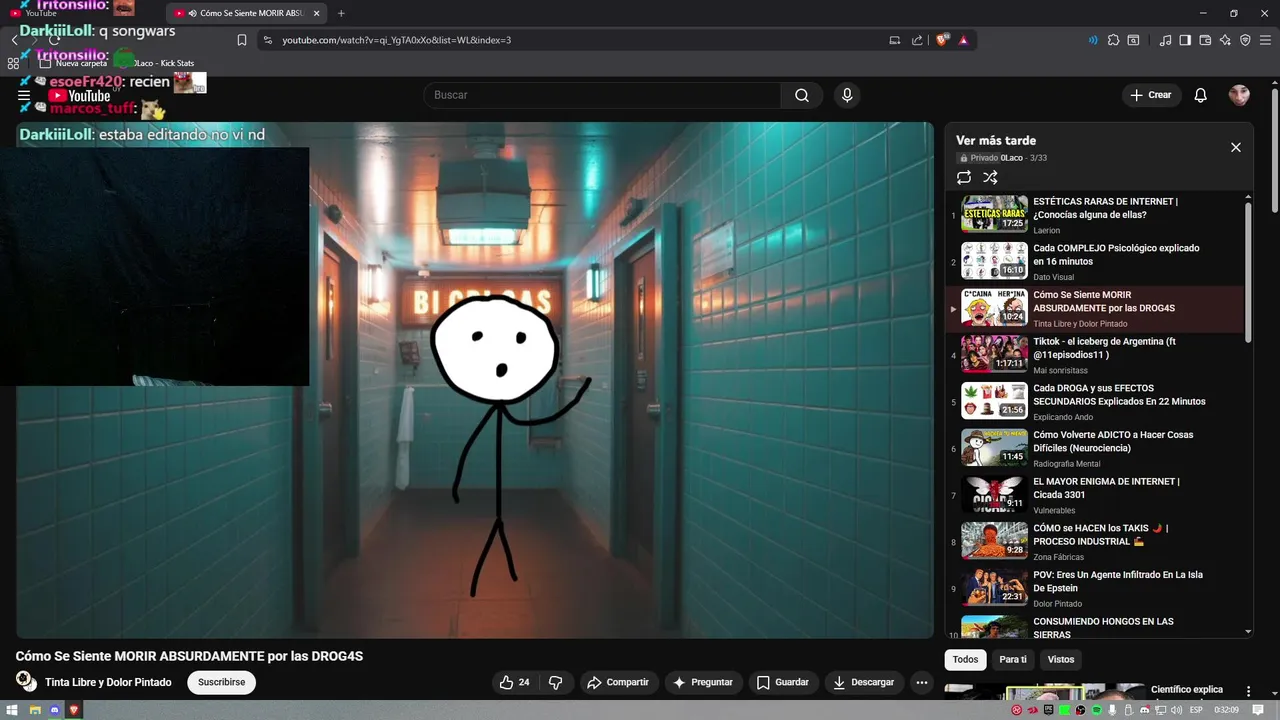Click the cast/install screen icon in address bar
This screenshot has height=720, width=1280.
(894, 40)
